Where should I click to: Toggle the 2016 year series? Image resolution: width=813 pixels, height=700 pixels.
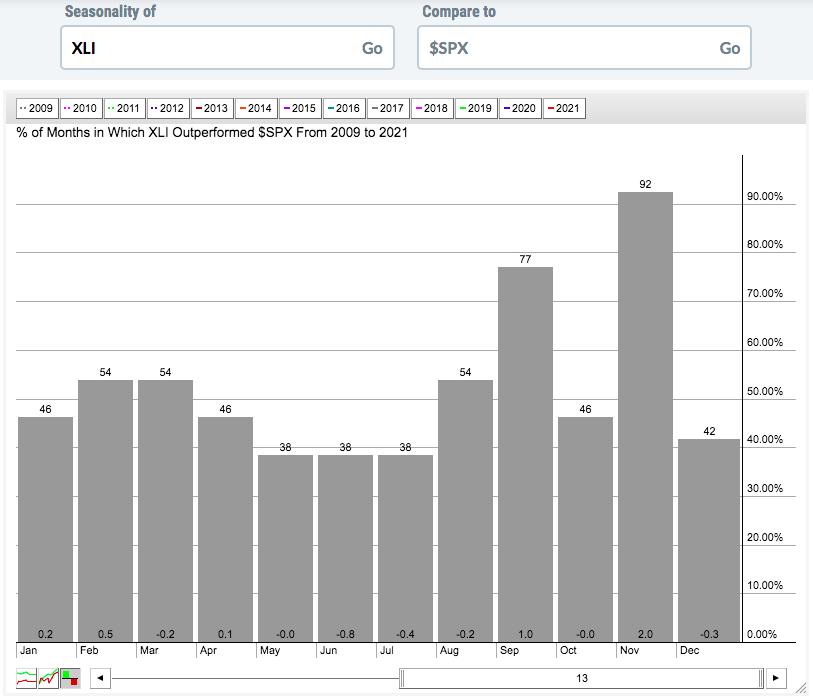(x=343, y=108)
